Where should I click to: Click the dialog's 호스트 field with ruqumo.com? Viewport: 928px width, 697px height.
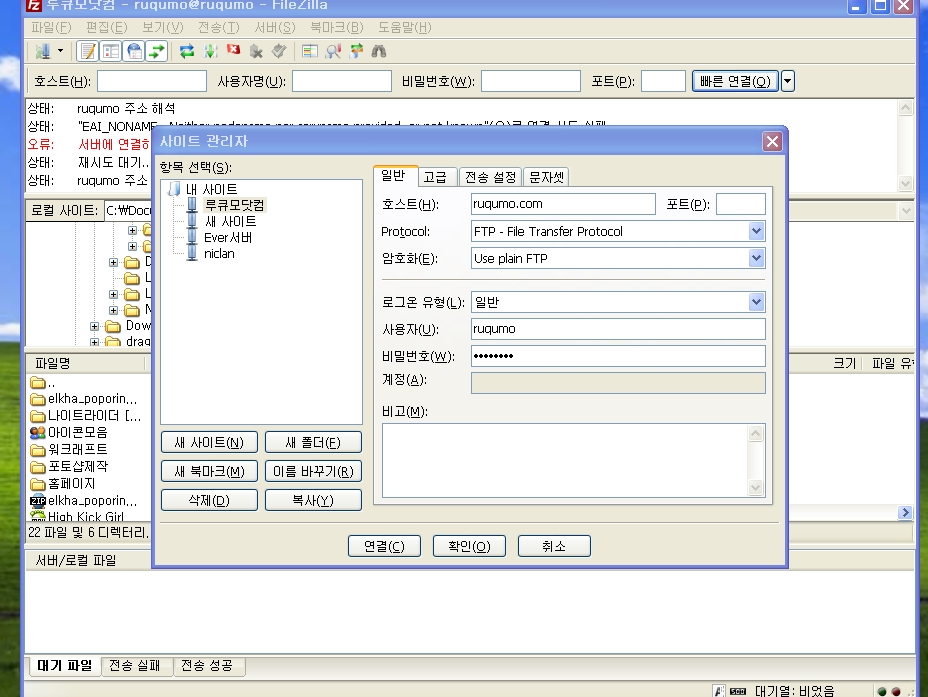pyautogui.click(x=563, y=204)
